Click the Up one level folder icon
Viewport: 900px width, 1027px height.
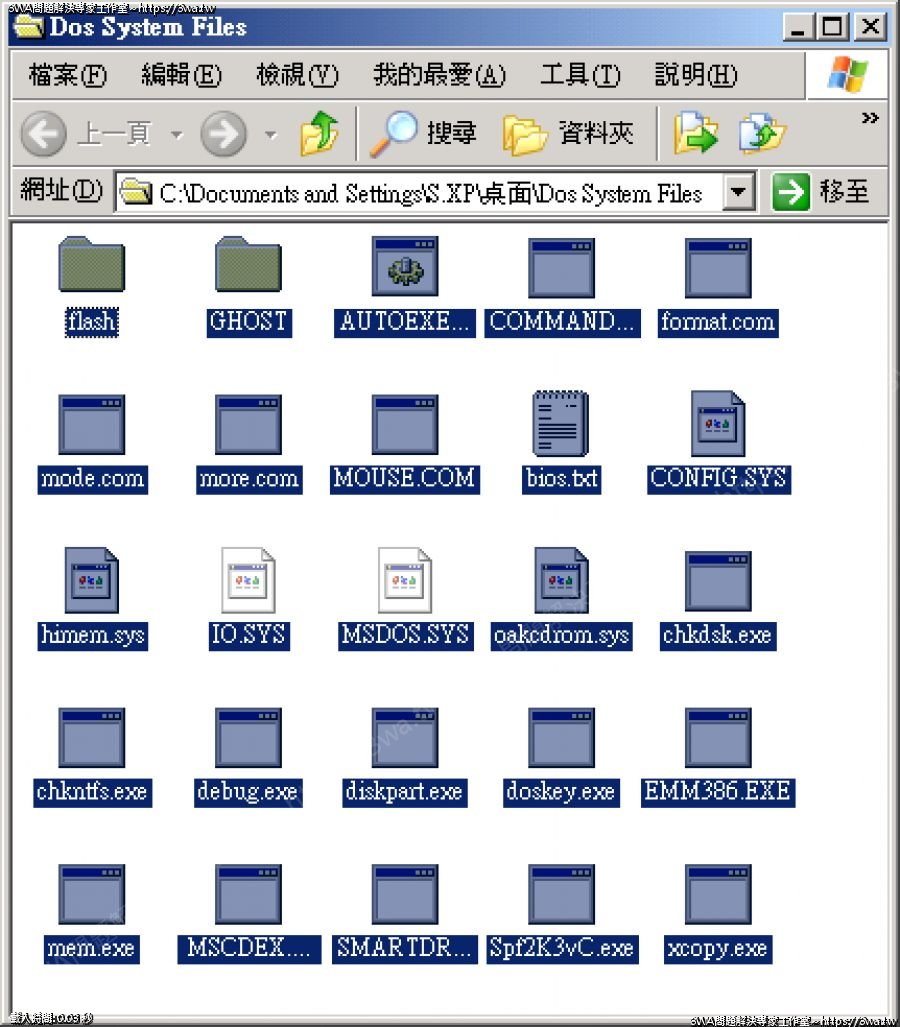point(319,134)
